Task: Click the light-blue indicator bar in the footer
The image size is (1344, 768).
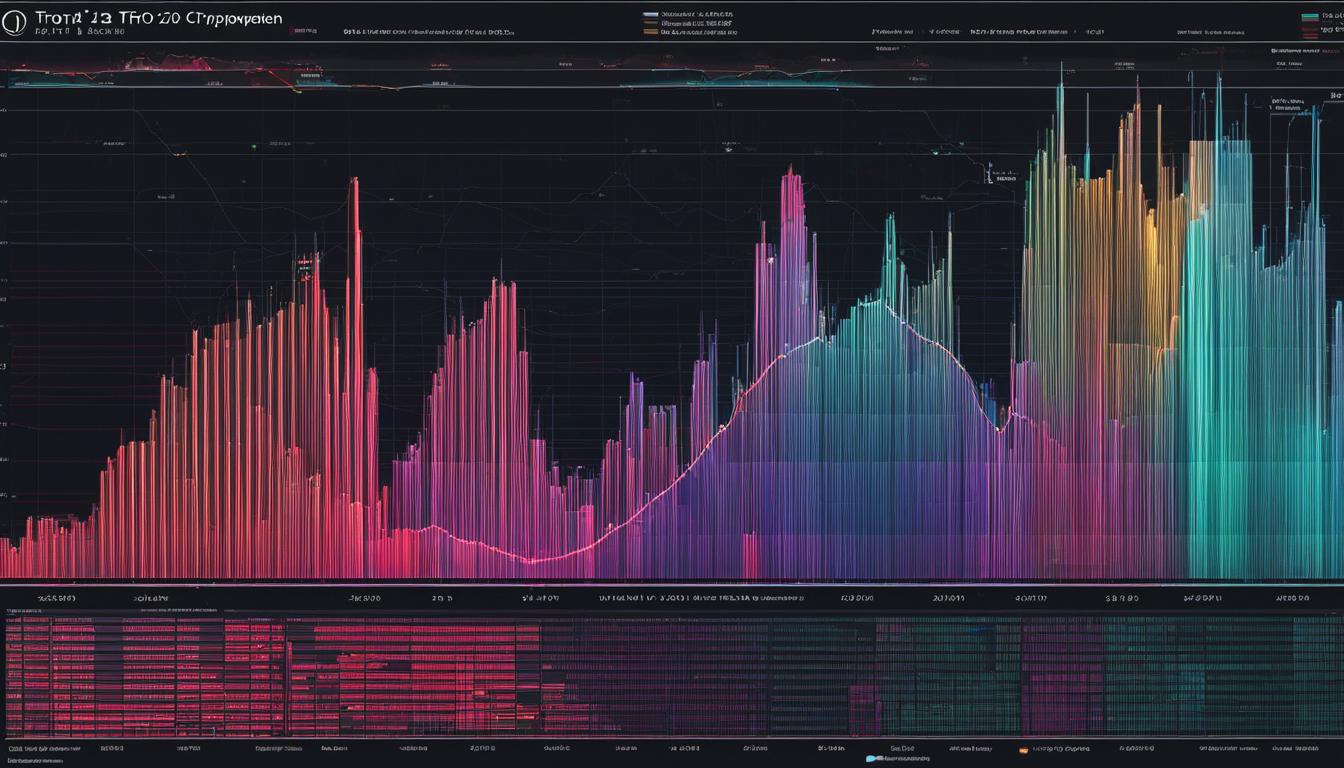Action: tap(875, 758)
